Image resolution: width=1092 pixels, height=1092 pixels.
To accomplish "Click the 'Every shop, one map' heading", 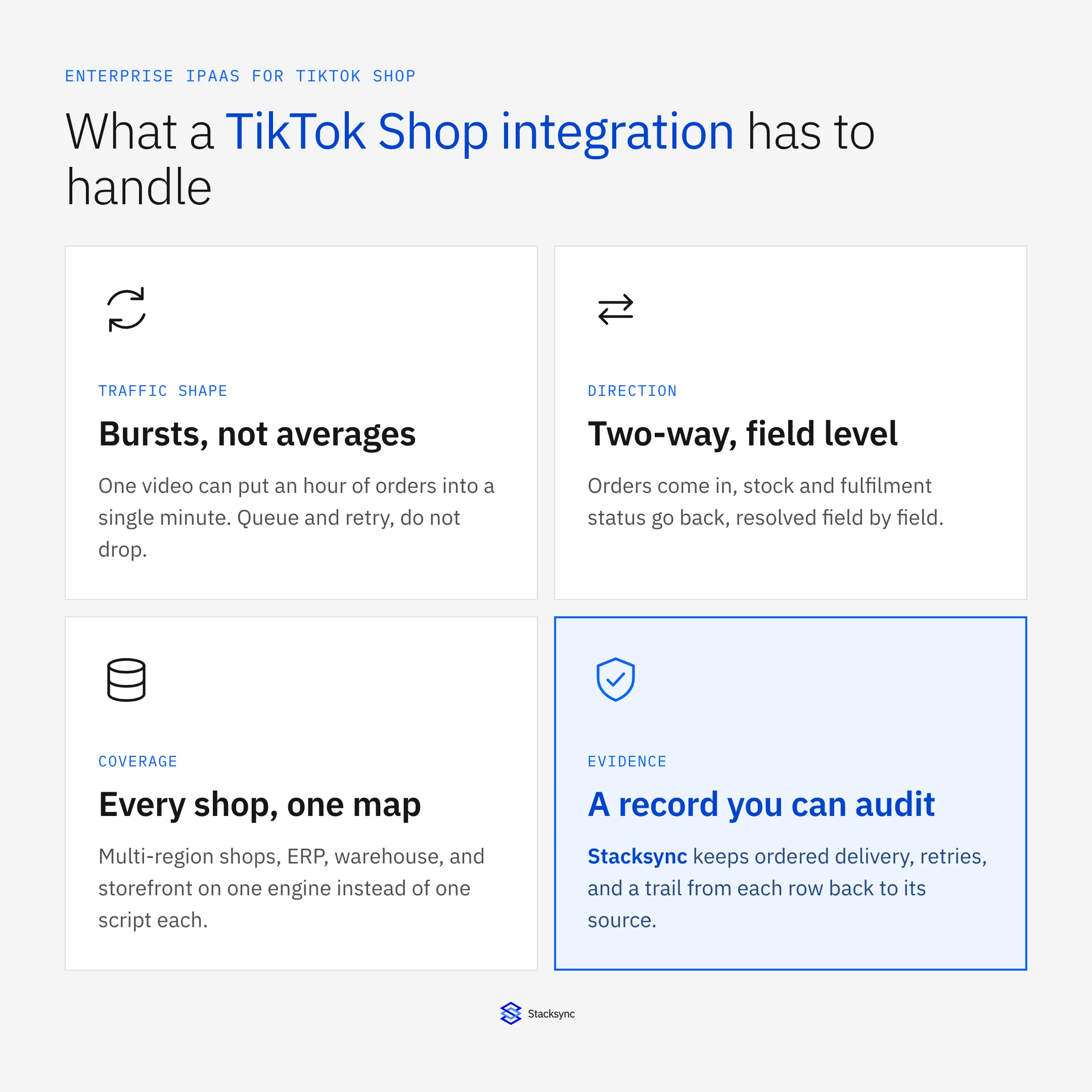I will [259, 805].
